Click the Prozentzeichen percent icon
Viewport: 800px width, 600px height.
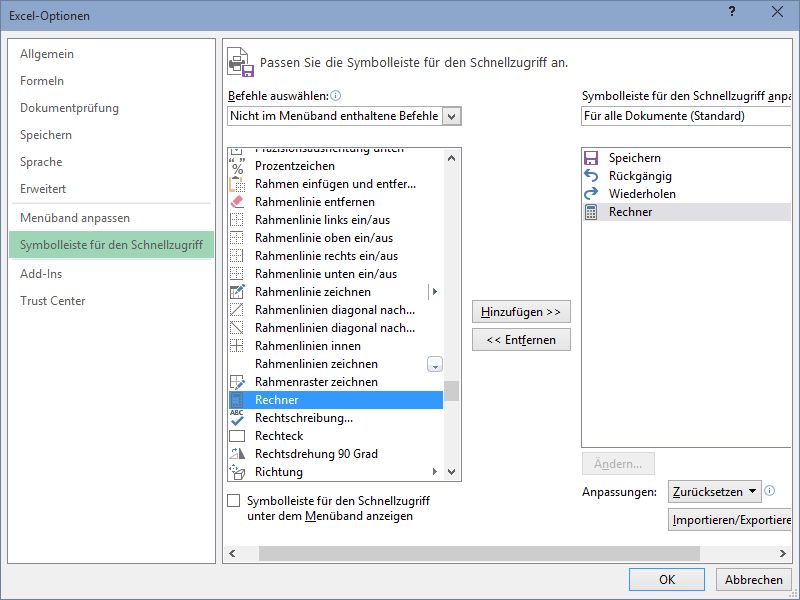coord(237,166)
